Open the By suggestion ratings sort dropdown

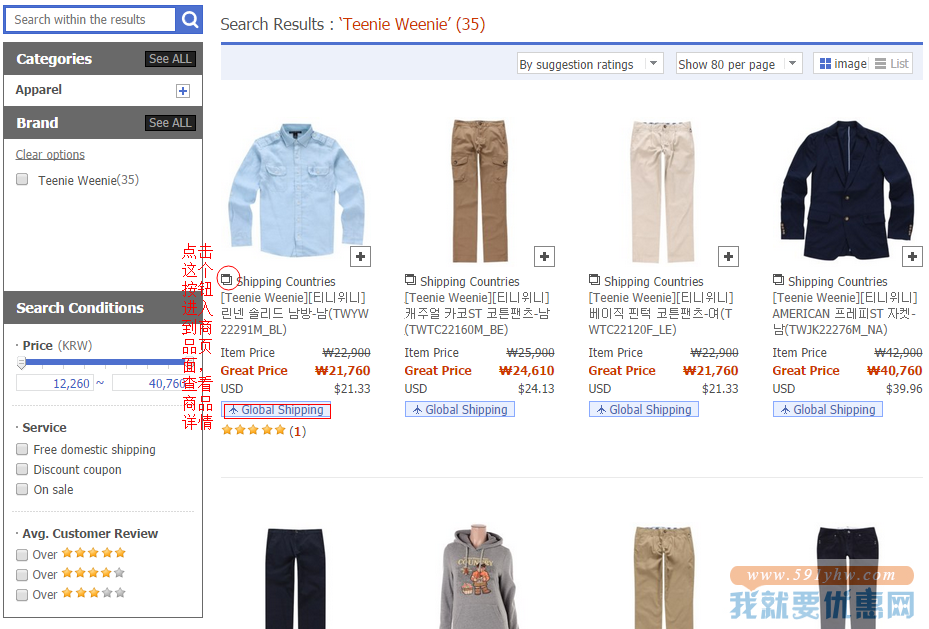[591, 63]
